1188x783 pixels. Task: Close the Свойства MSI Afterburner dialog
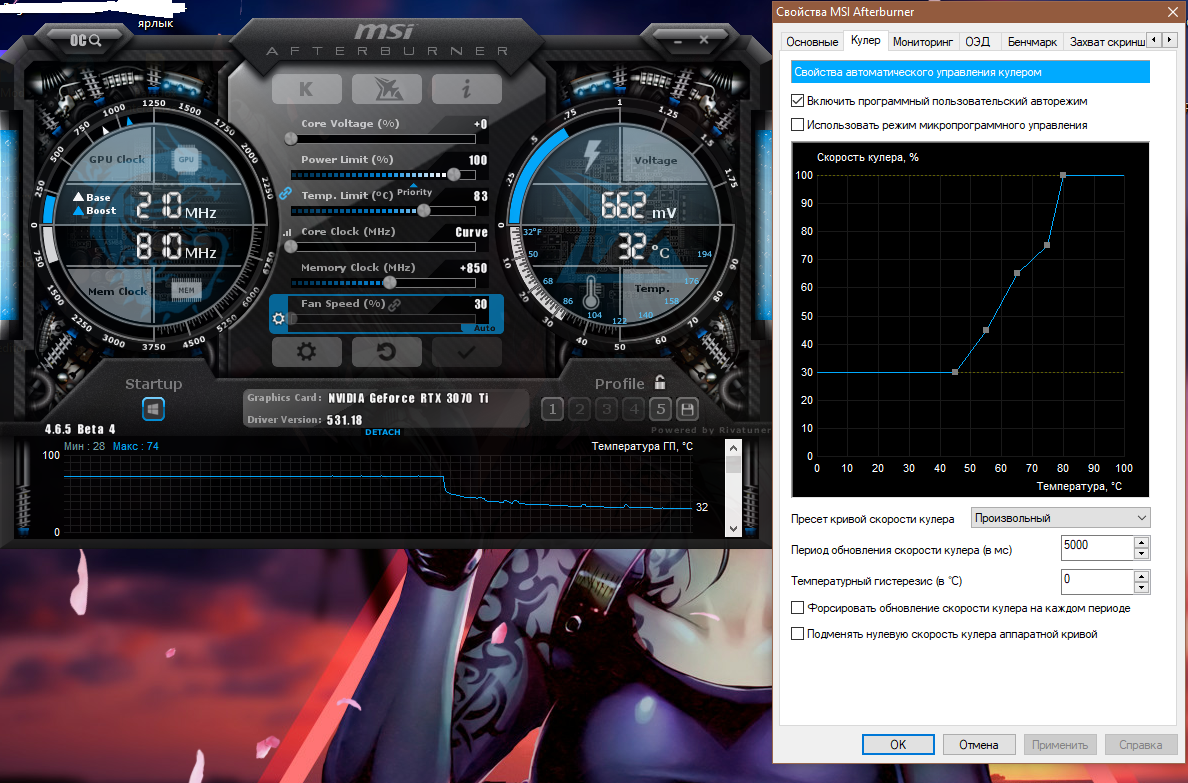[1171, 12]
